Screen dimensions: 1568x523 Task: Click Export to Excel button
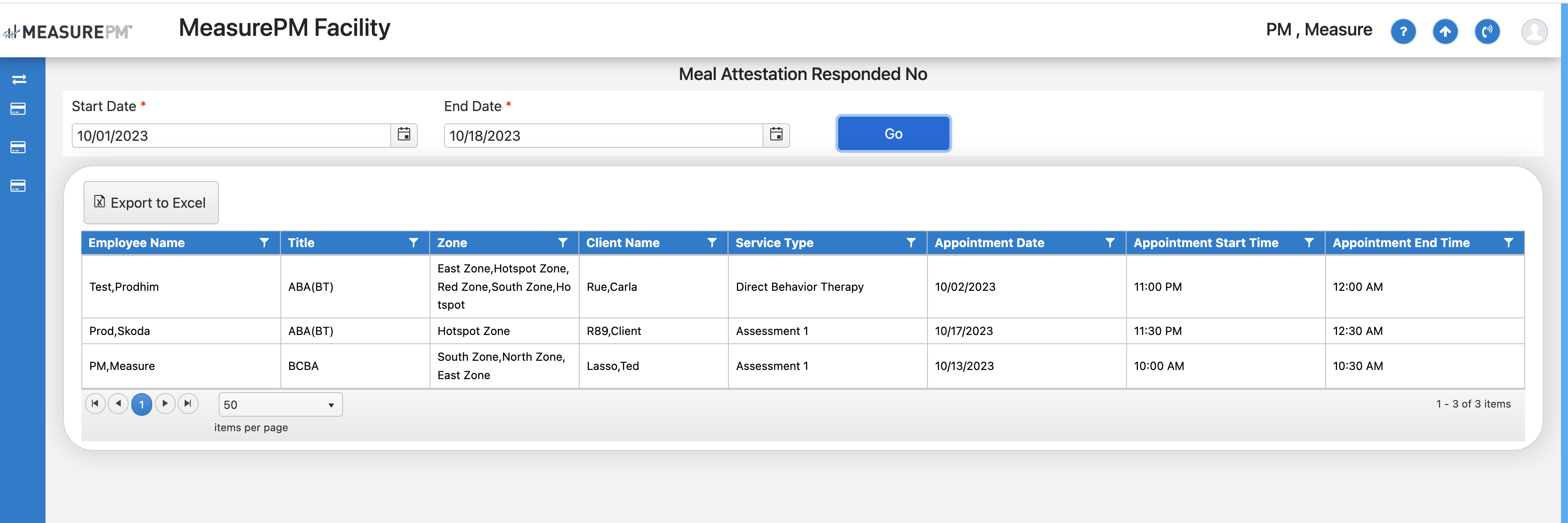coord(151,202)
